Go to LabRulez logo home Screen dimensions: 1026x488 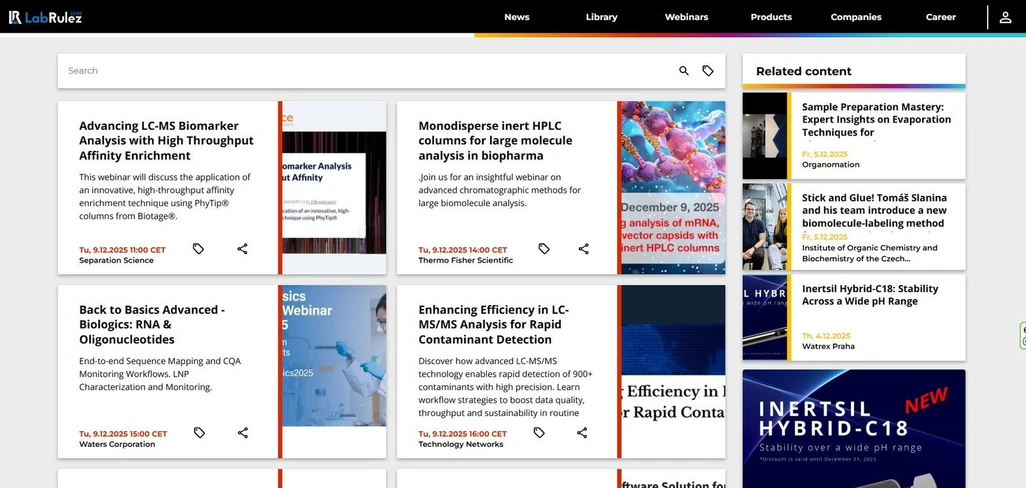coord(45,17)
